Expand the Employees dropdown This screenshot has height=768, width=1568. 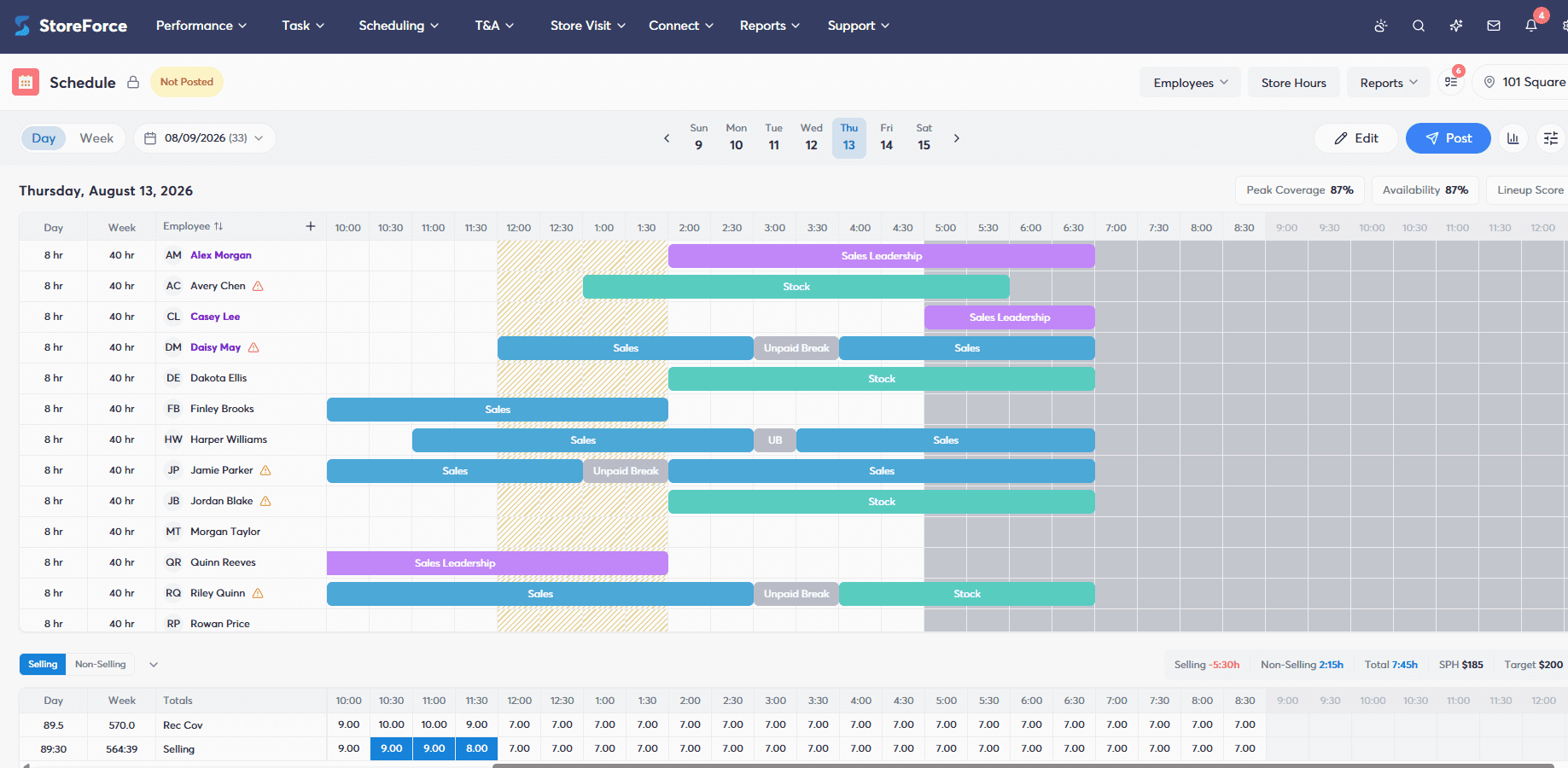1190,83
